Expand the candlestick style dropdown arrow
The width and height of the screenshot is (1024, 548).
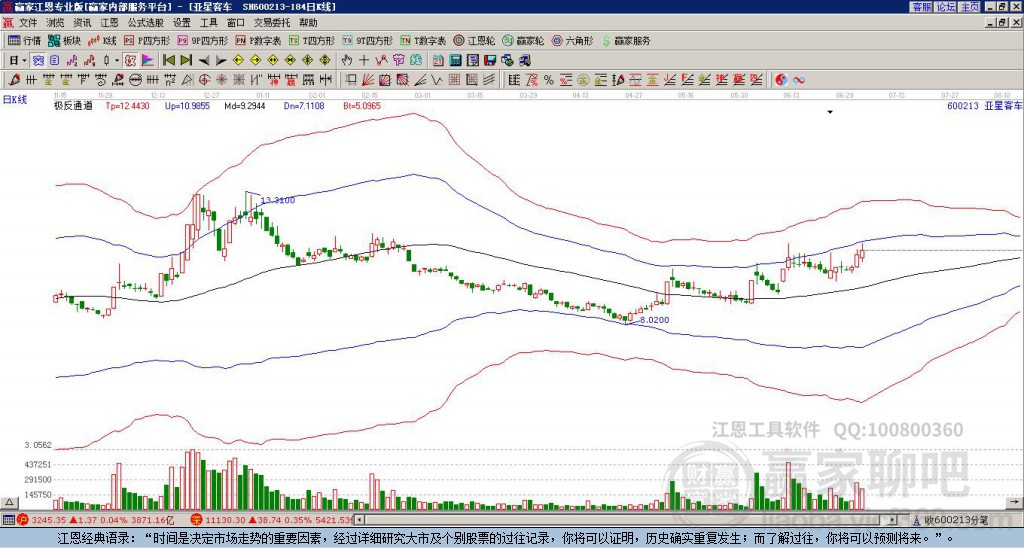pos(117,60)
